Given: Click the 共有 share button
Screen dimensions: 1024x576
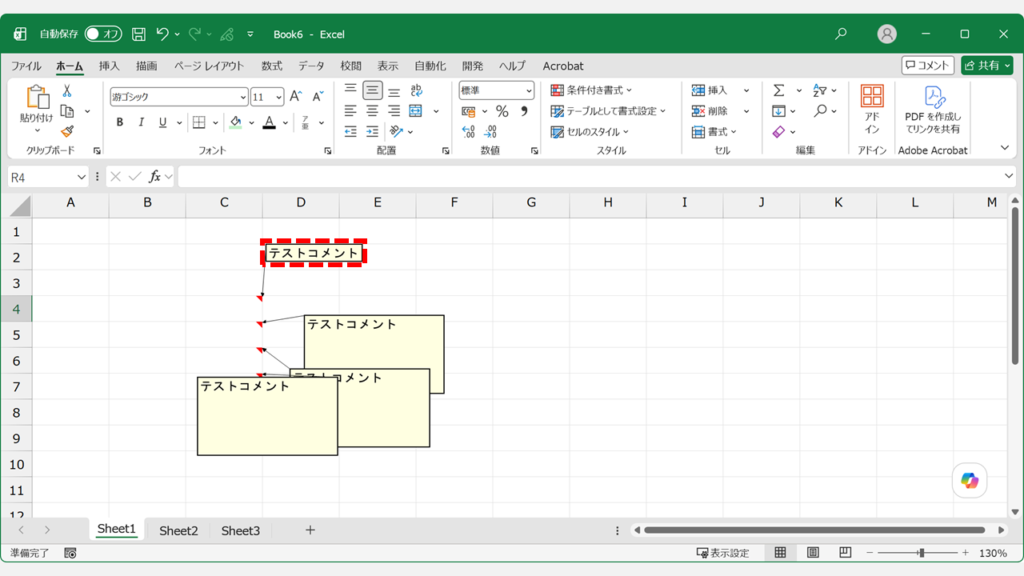Looking at the screenshot, I should tap(987, 65).
